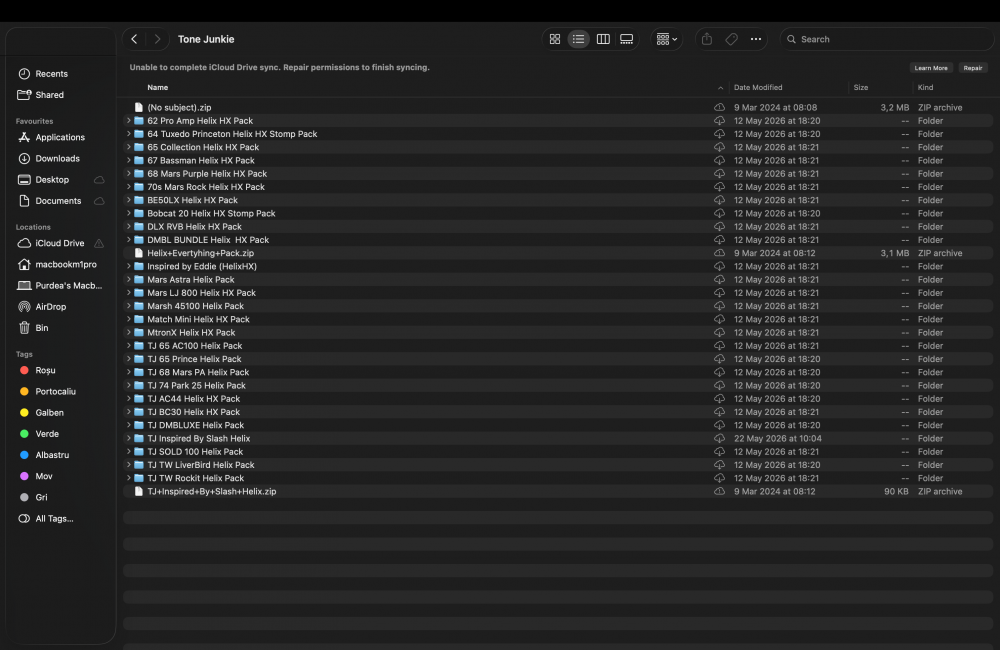The height and width of the screenshot is (650, 1000).
Task: Click the iCloud Drive warning triangle icon
Action: click(99, 243)
